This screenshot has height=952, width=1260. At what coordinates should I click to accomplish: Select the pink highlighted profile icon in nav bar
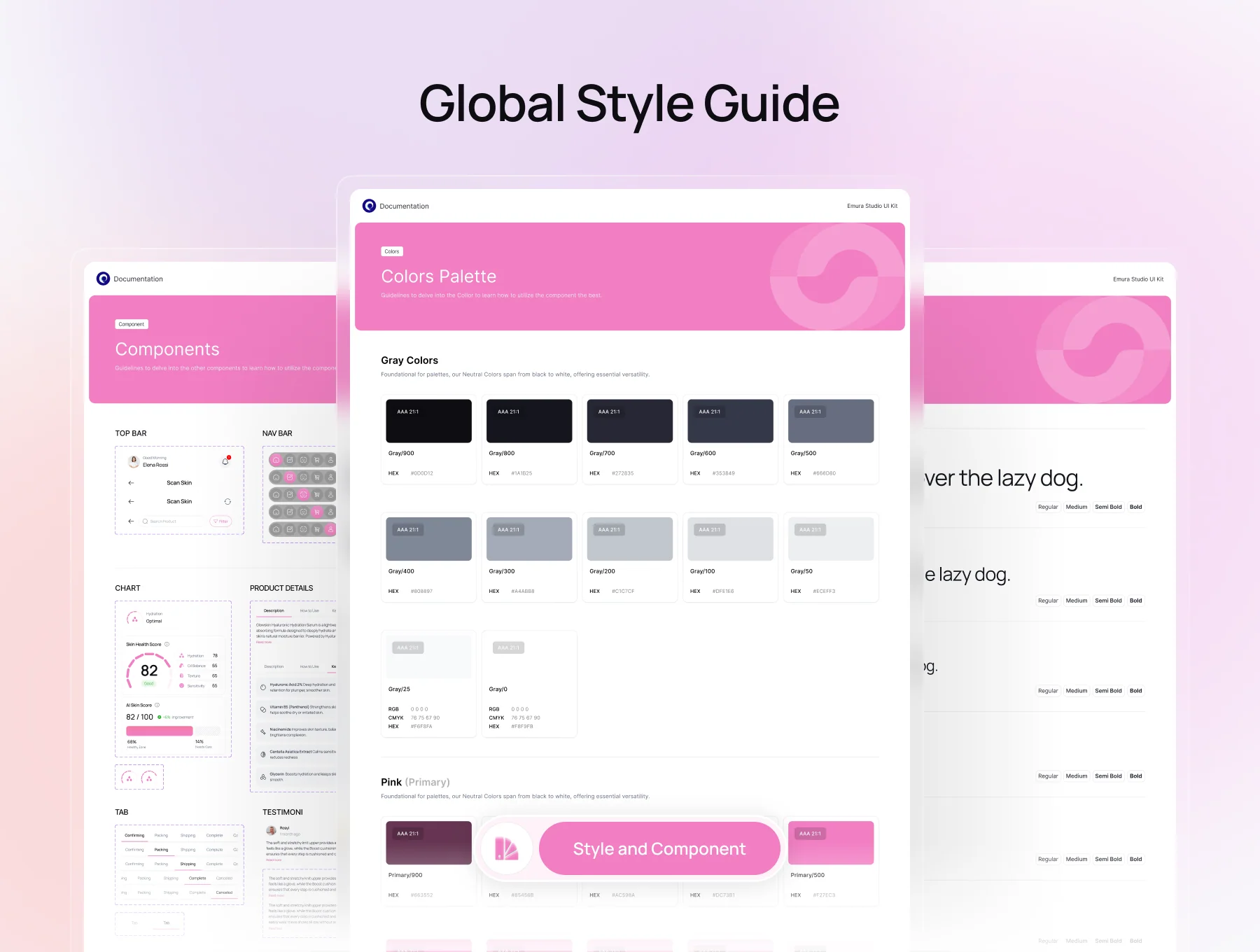point(330,529)
